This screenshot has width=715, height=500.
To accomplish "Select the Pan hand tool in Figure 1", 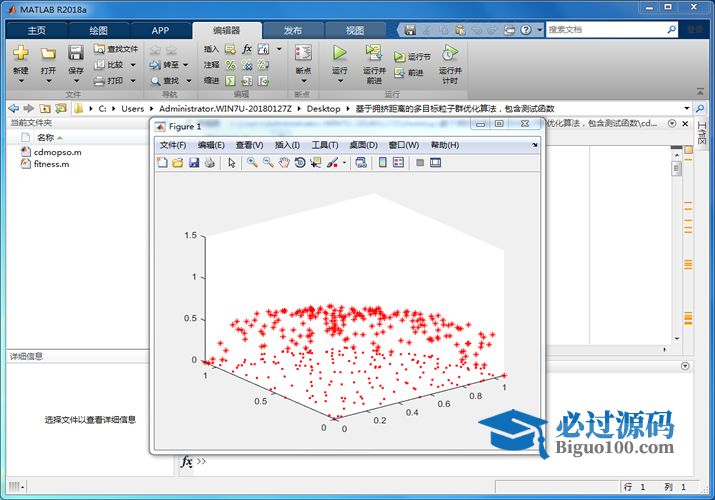I will tap(285, 163).
